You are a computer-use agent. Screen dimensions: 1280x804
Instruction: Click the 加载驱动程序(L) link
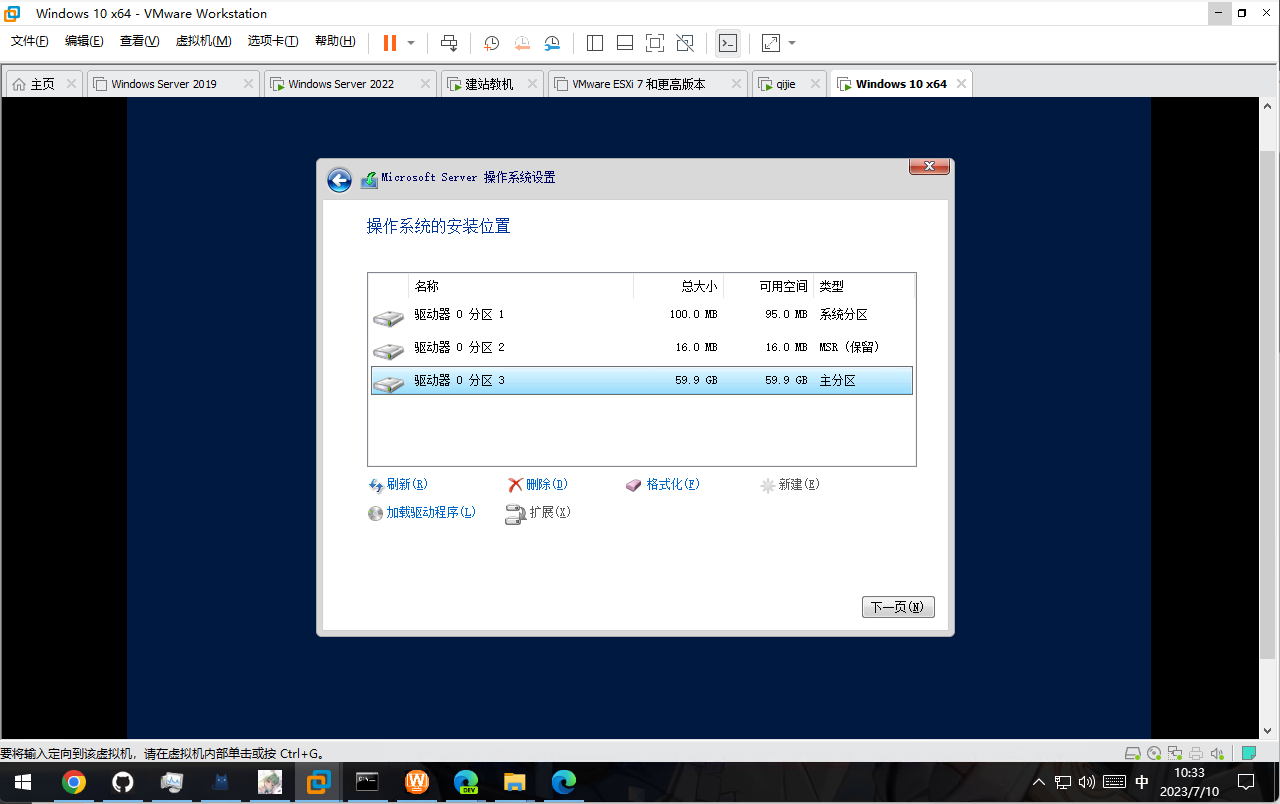422,513
